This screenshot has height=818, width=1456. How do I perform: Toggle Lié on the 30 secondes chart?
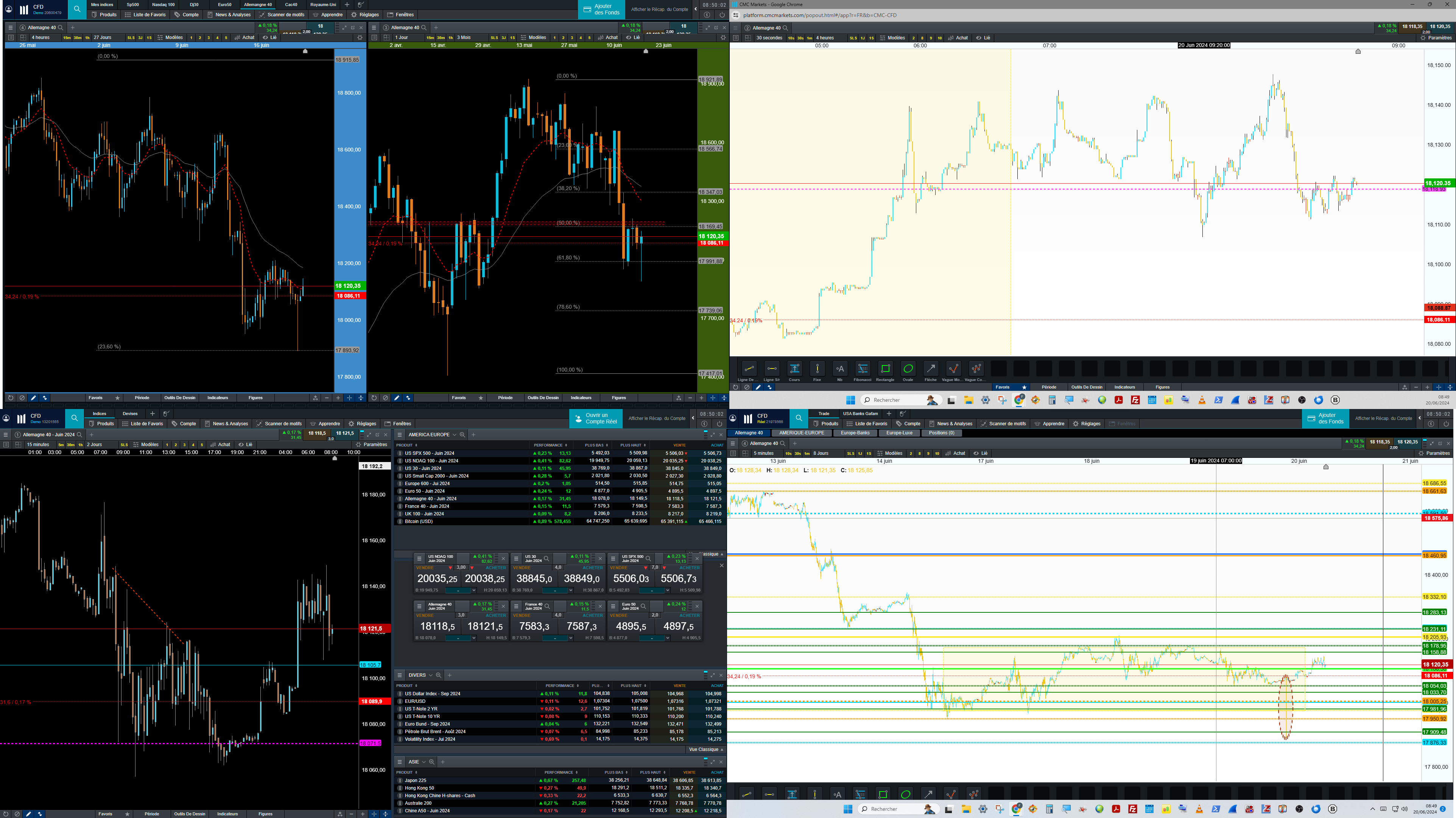(x=983, y=38)
